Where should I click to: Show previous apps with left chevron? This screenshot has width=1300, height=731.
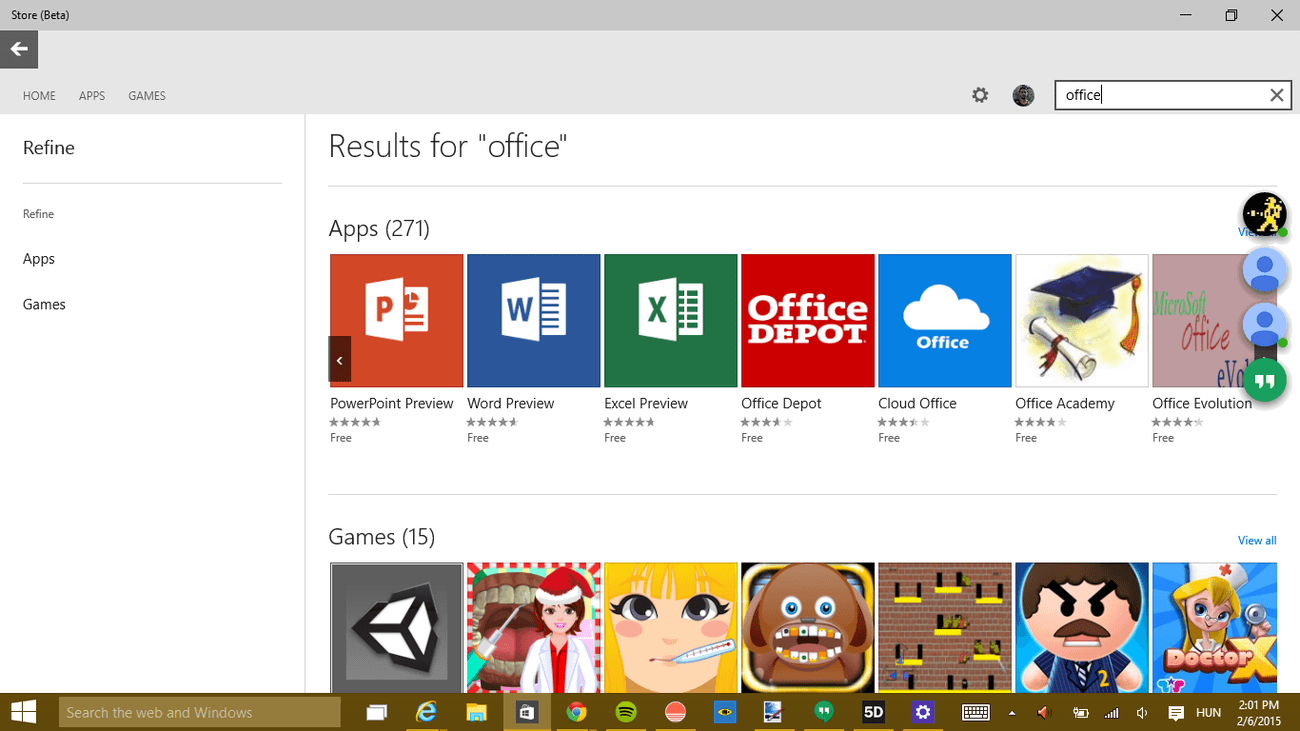[x=340, y=360]
